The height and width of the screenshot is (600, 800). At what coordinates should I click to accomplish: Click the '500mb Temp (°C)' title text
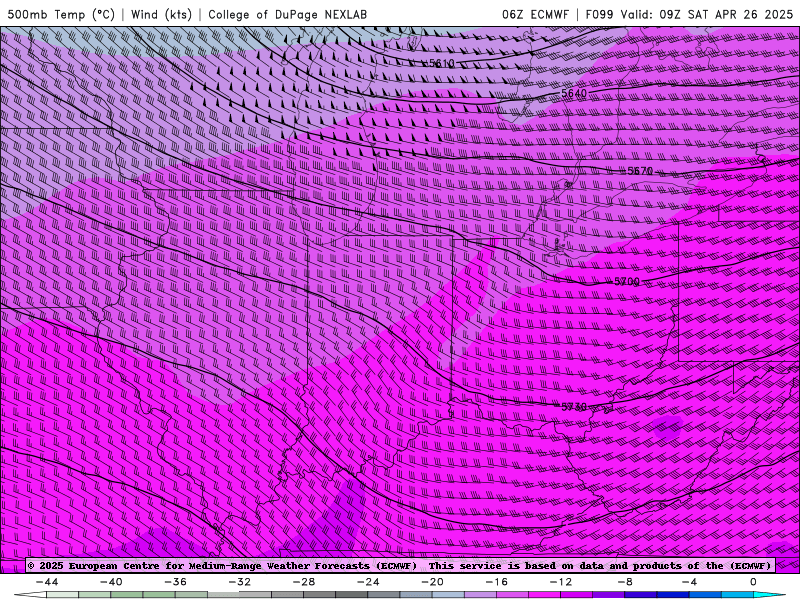[61, 14]
